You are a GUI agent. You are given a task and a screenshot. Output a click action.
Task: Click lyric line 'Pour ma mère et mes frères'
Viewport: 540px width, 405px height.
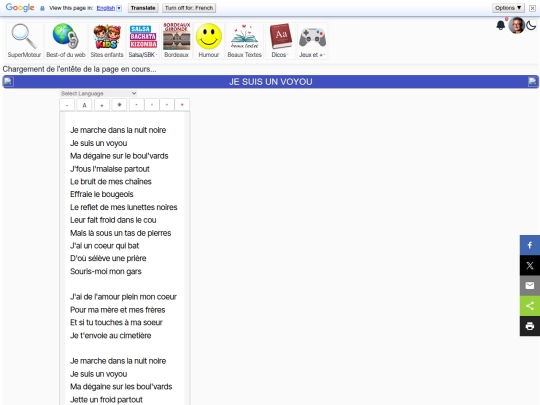click(118, 310)
